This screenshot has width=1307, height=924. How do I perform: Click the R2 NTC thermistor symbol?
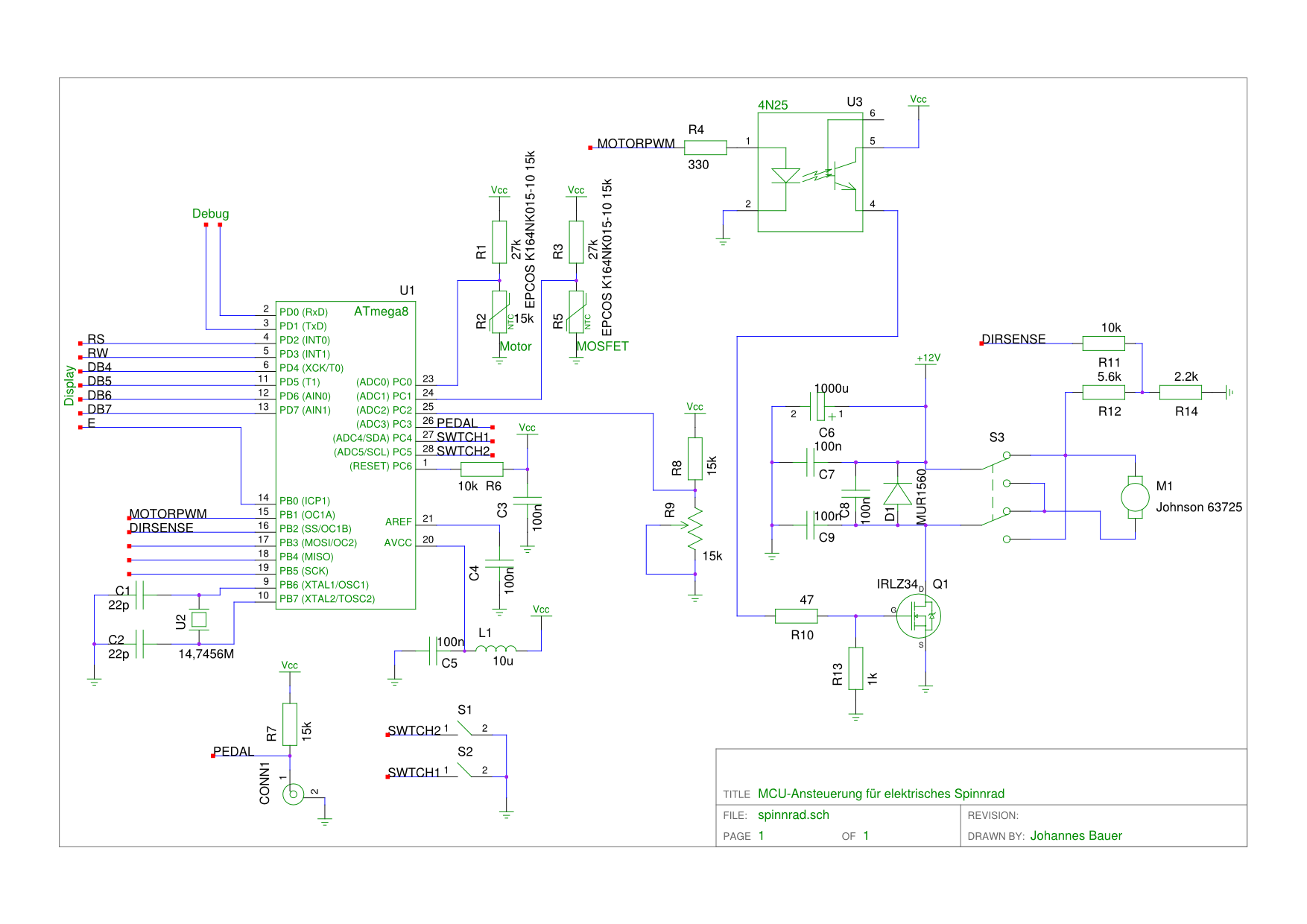click(500, 311)
